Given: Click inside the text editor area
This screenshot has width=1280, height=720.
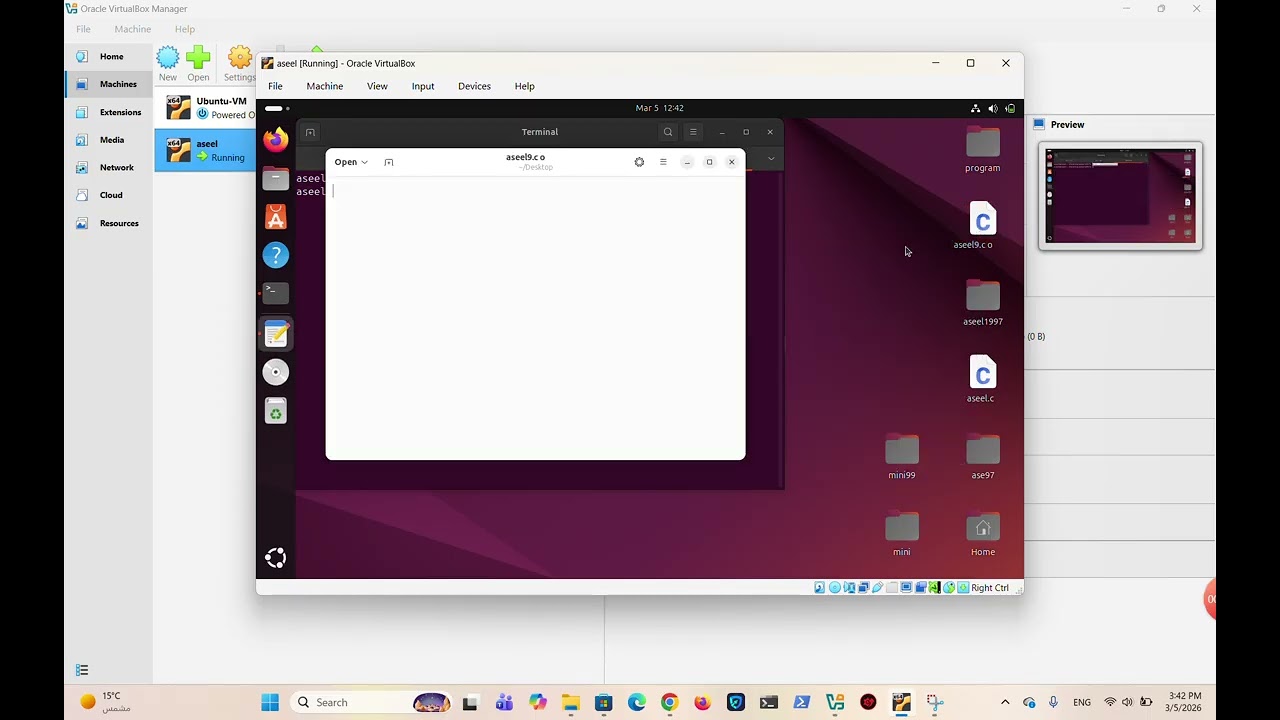Looking at the screenshot, I should 535,318.
